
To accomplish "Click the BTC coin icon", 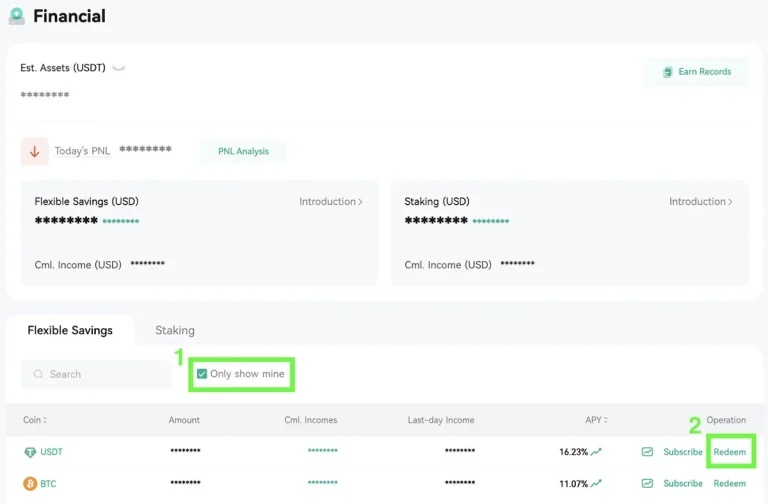I will pos(30,484).
